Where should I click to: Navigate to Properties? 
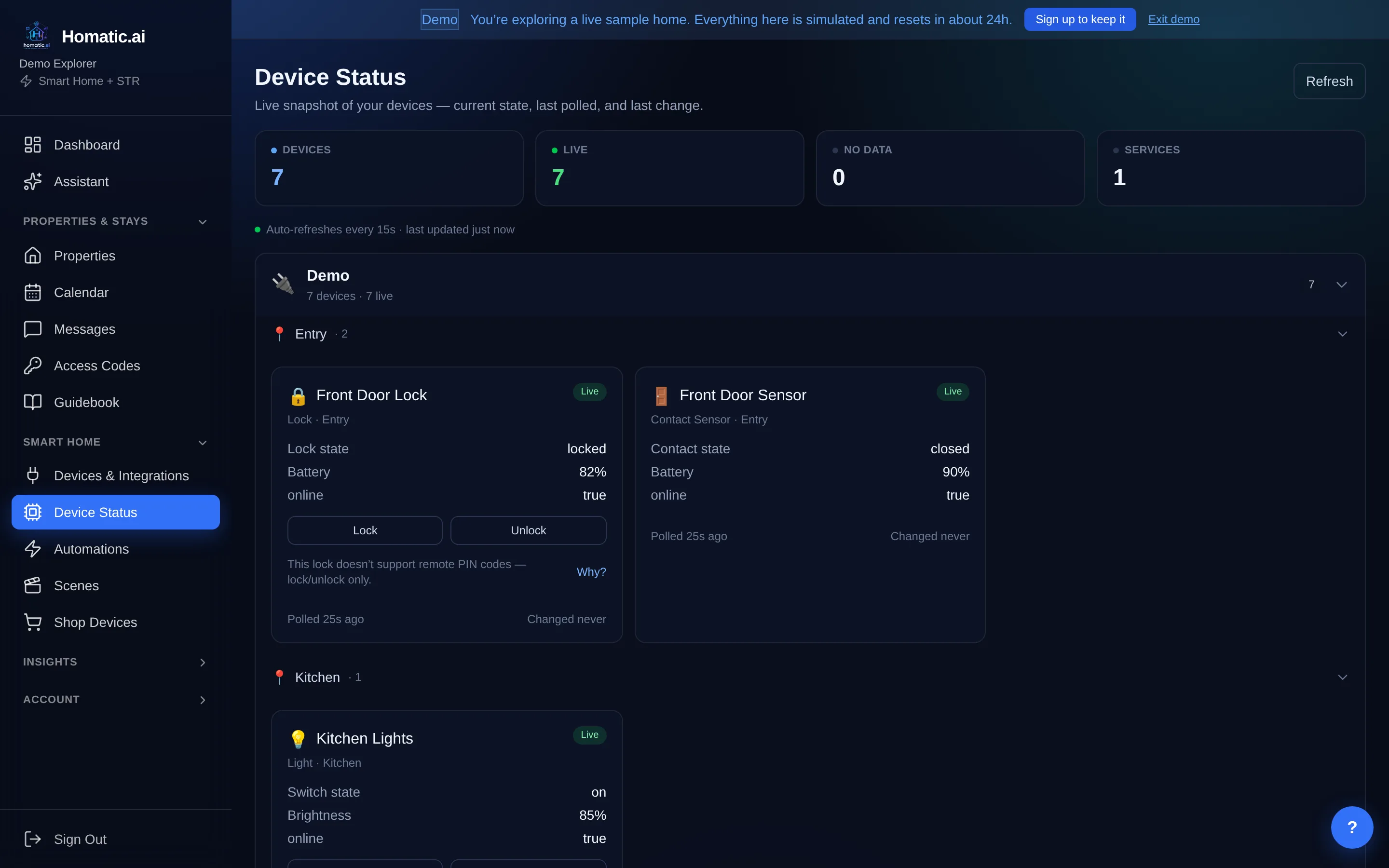[115, 256]
